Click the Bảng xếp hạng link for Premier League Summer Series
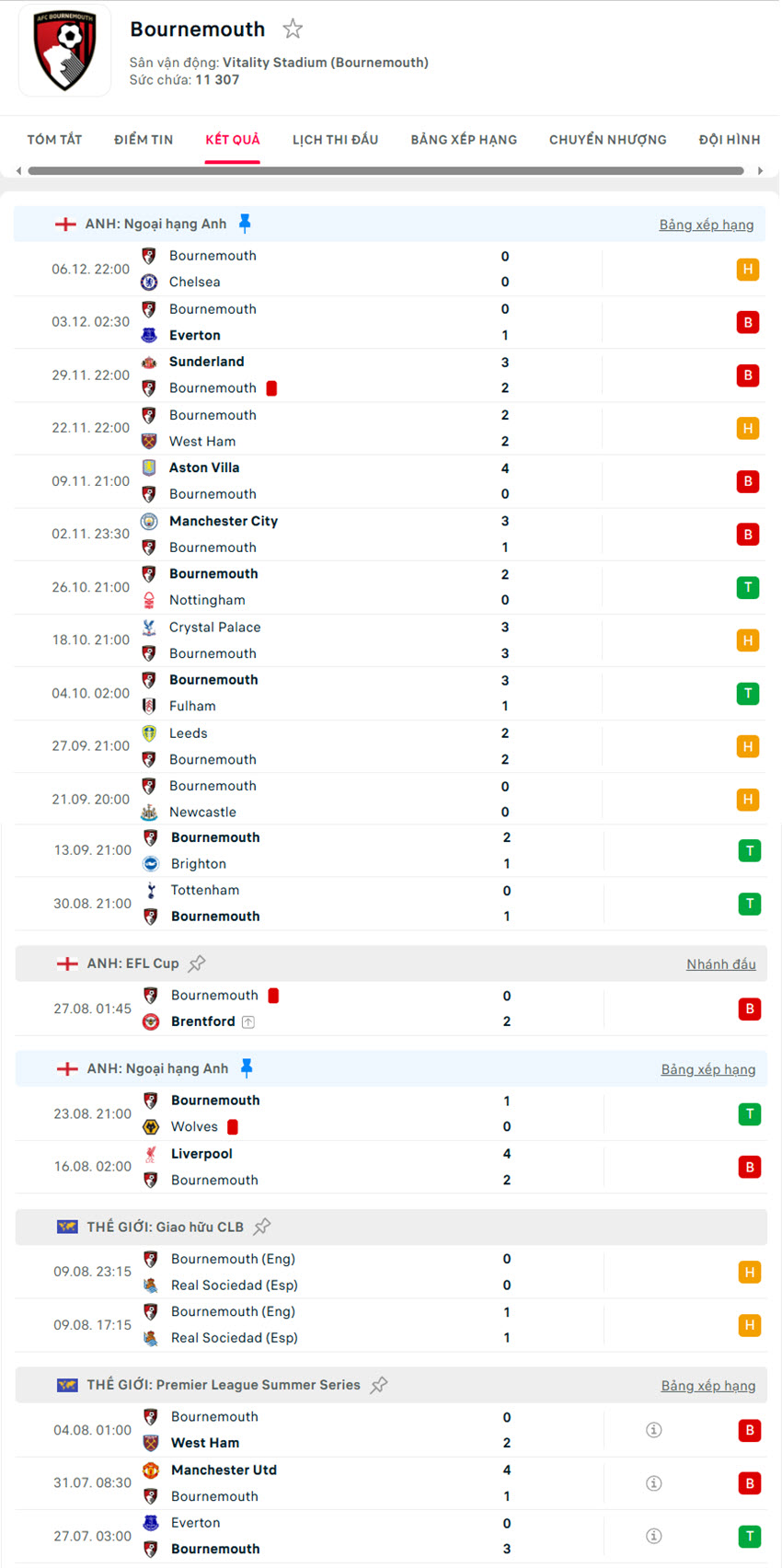This screenshot has width=782, height=1568. pyautogui.click(x=708, y=1385)
